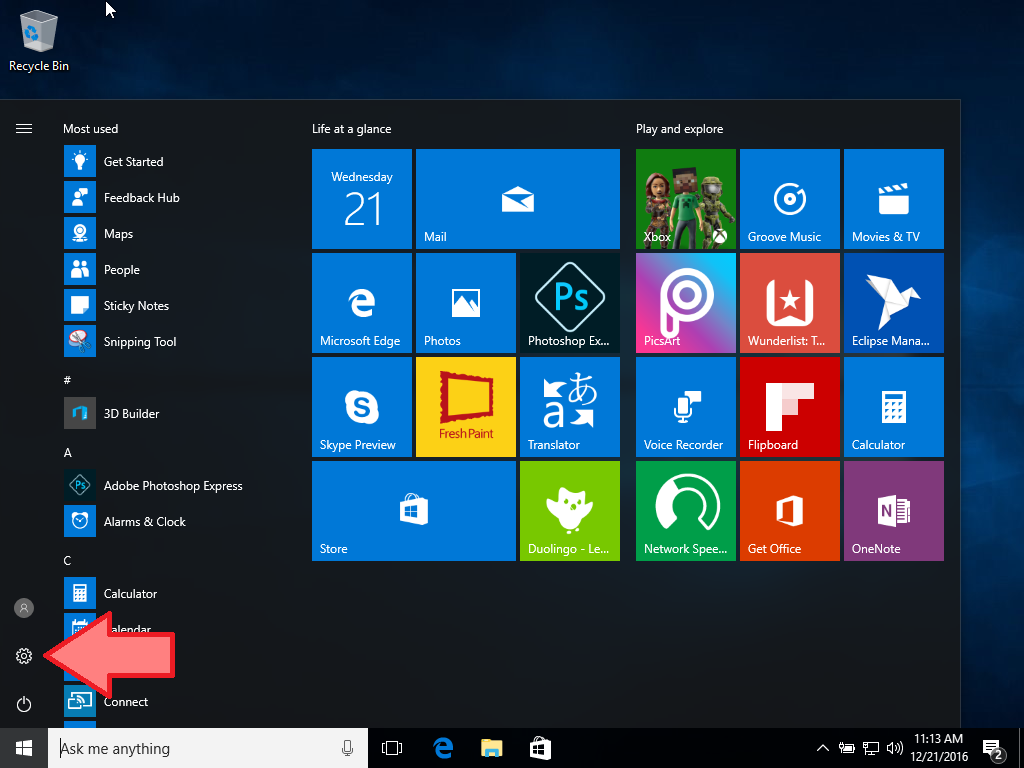Viewport: 1024px width, 768px height.
Task: Launch the OneNote tile
Action: point(893,511)
